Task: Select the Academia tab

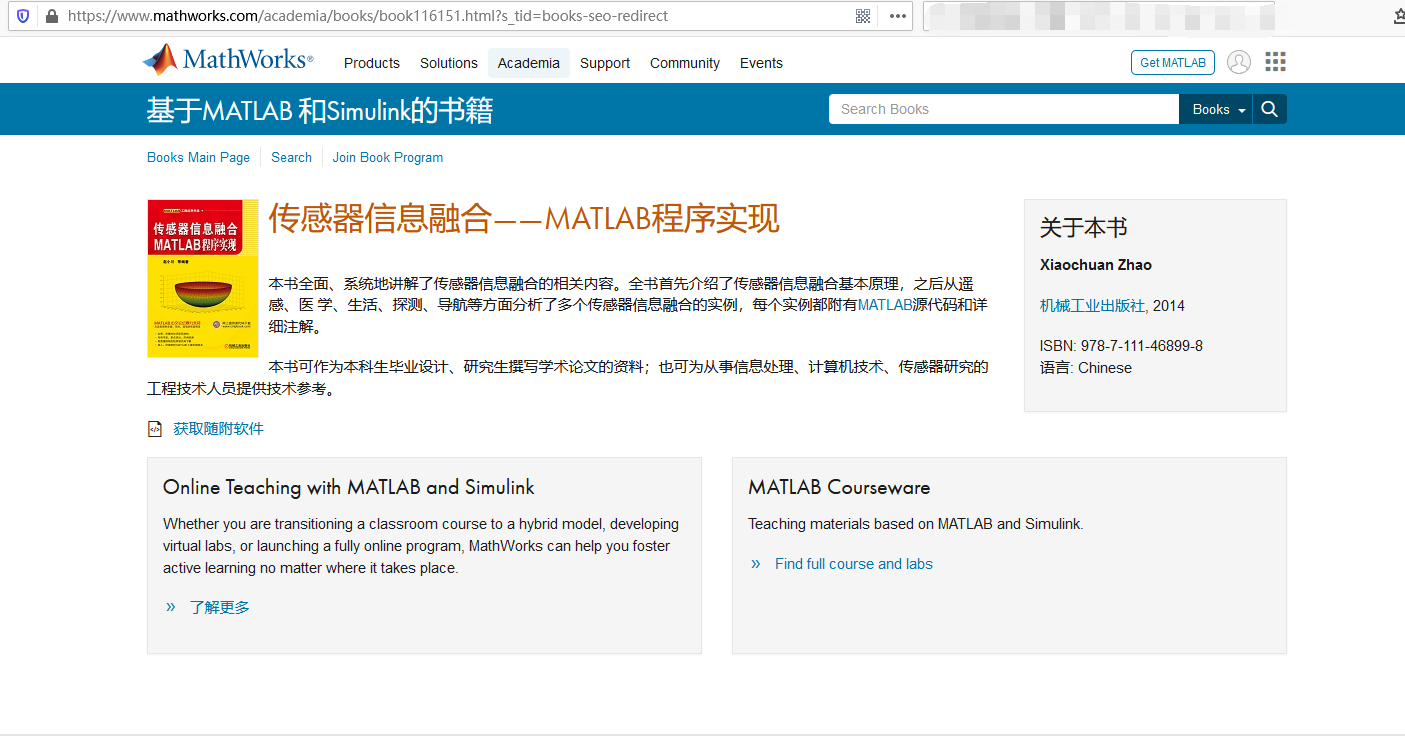Action: click(528, 63)
